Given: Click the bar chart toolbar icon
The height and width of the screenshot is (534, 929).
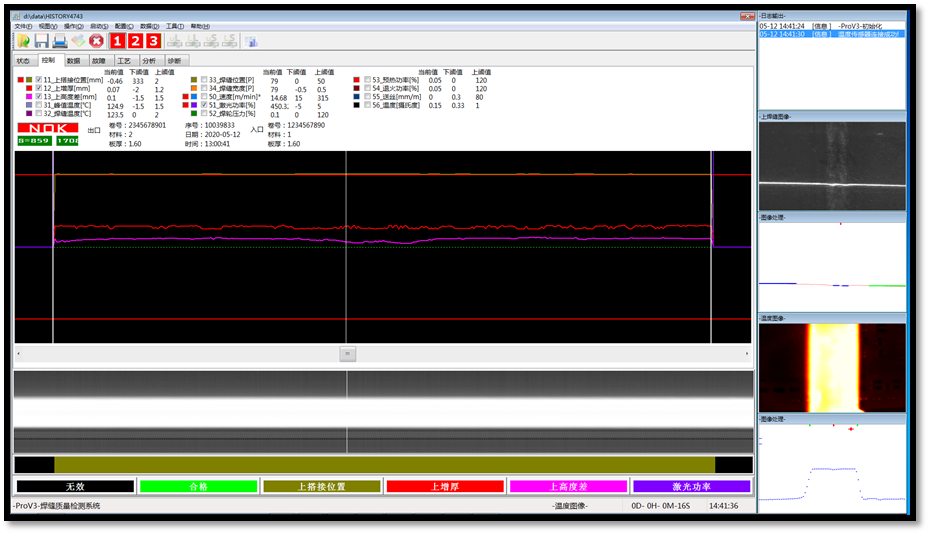Looking at the screenshot, I should (251, 41).
